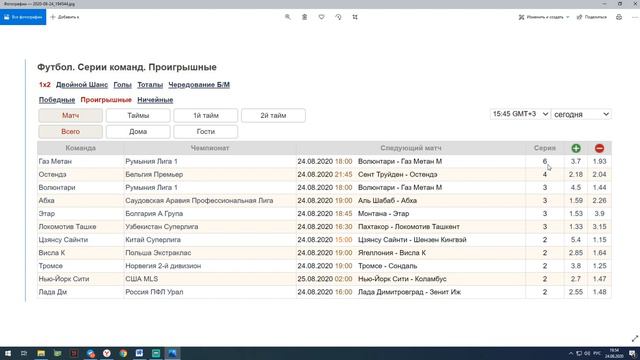
Task: Mark photo as favorite with heart icon
Action: coord(322,17)
